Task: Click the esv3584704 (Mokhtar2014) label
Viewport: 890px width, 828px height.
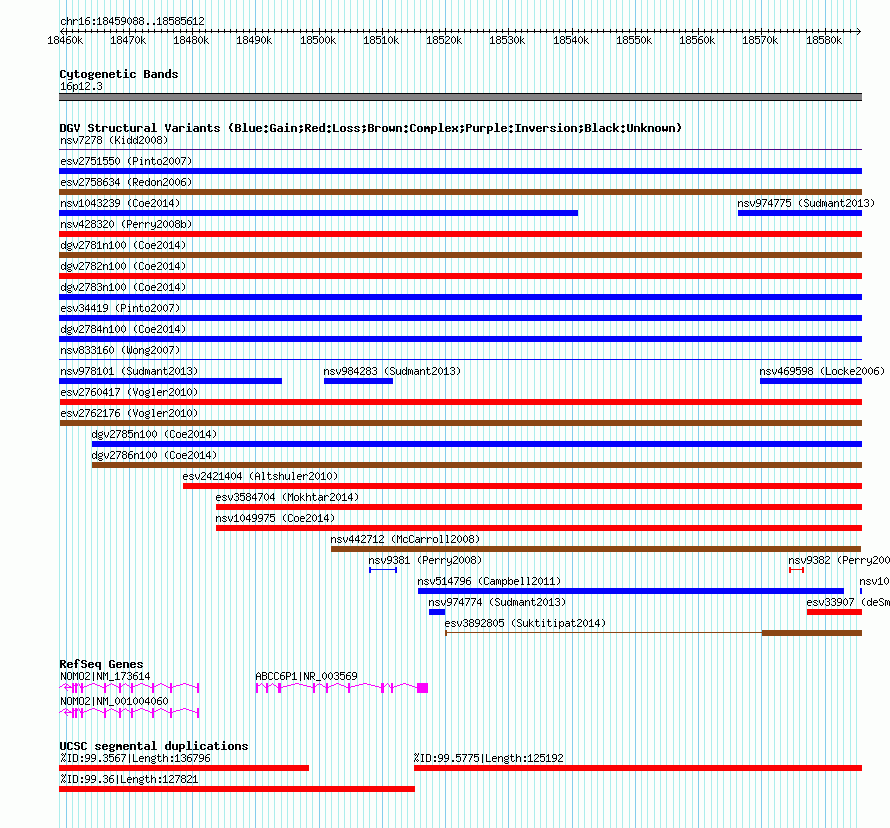Action: tap(287, 497)
